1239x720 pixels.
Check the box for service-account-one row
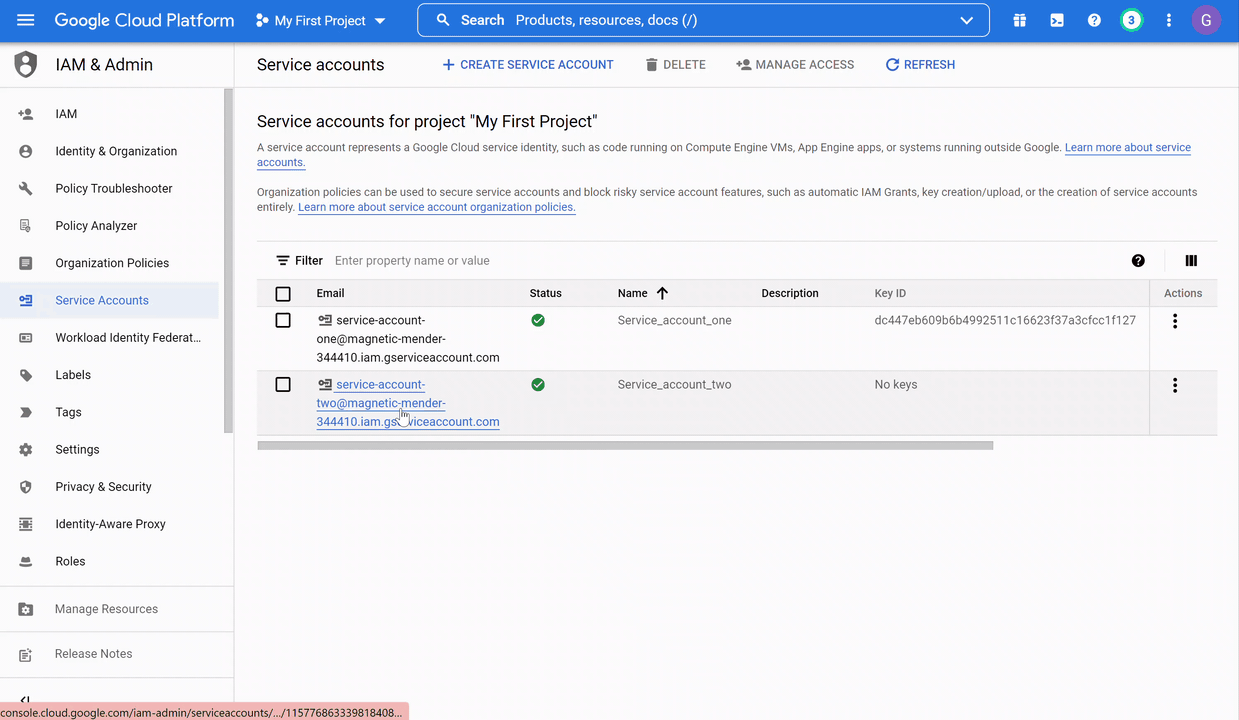pos(283,321)
